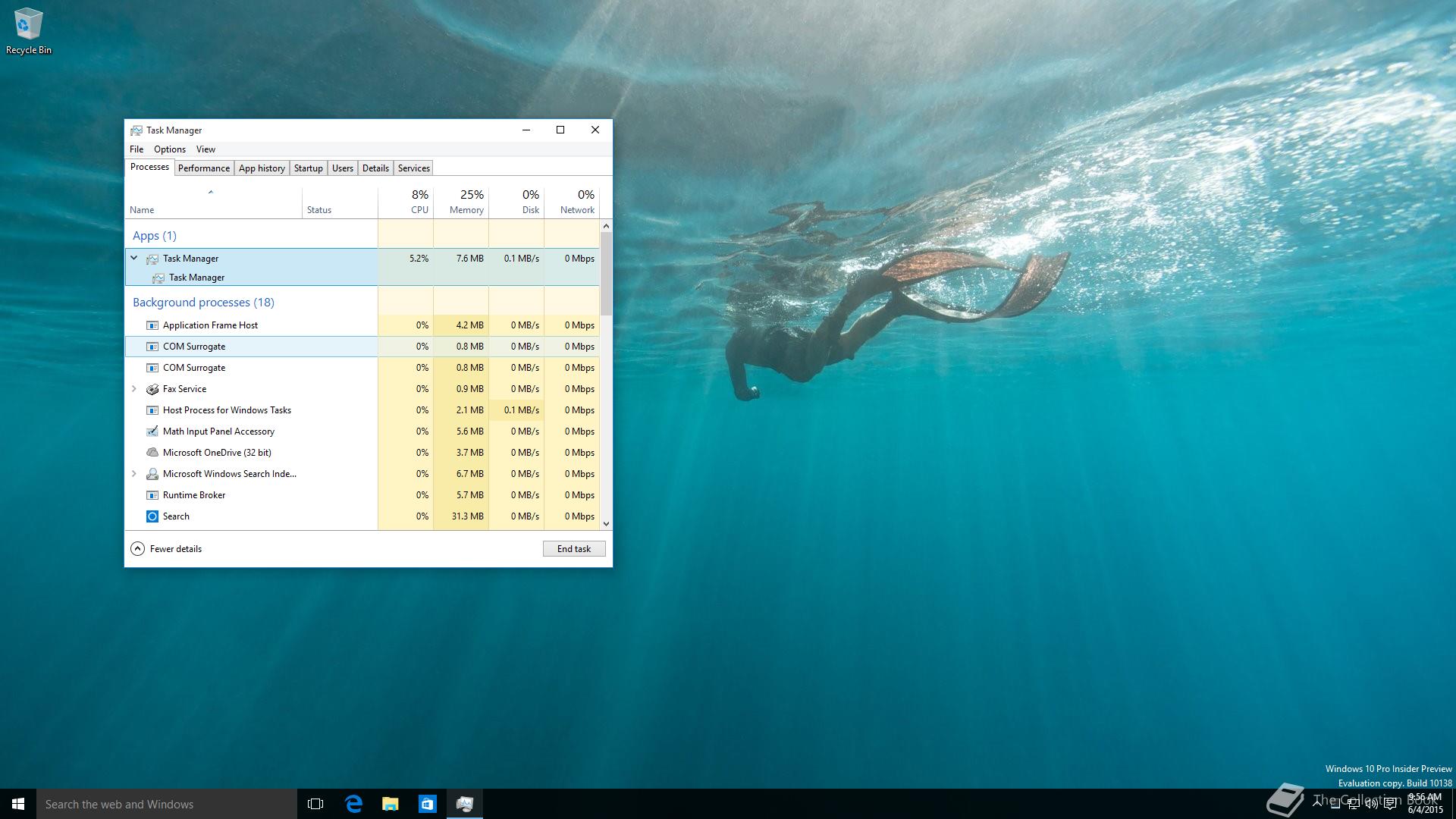Click the Search the web and Windows box
The width and height of the screenshot is (1456, 819).
coord(167,804)
